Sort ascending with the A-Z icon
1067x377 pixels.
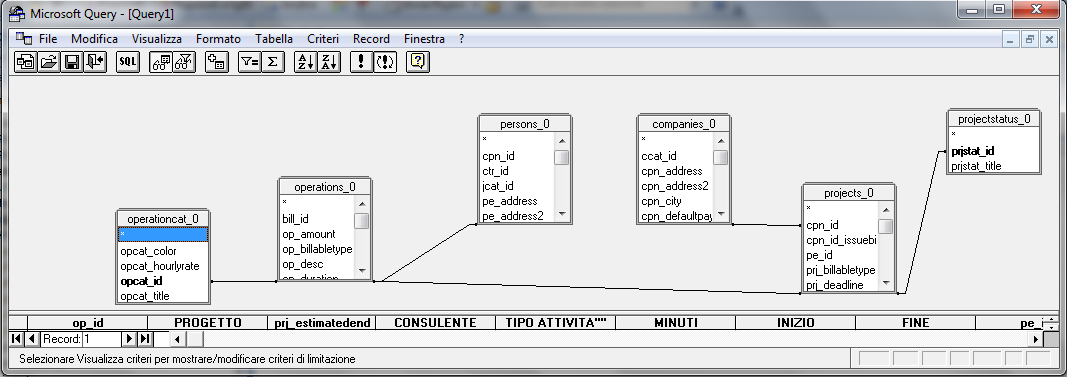(x=305, y=62)
